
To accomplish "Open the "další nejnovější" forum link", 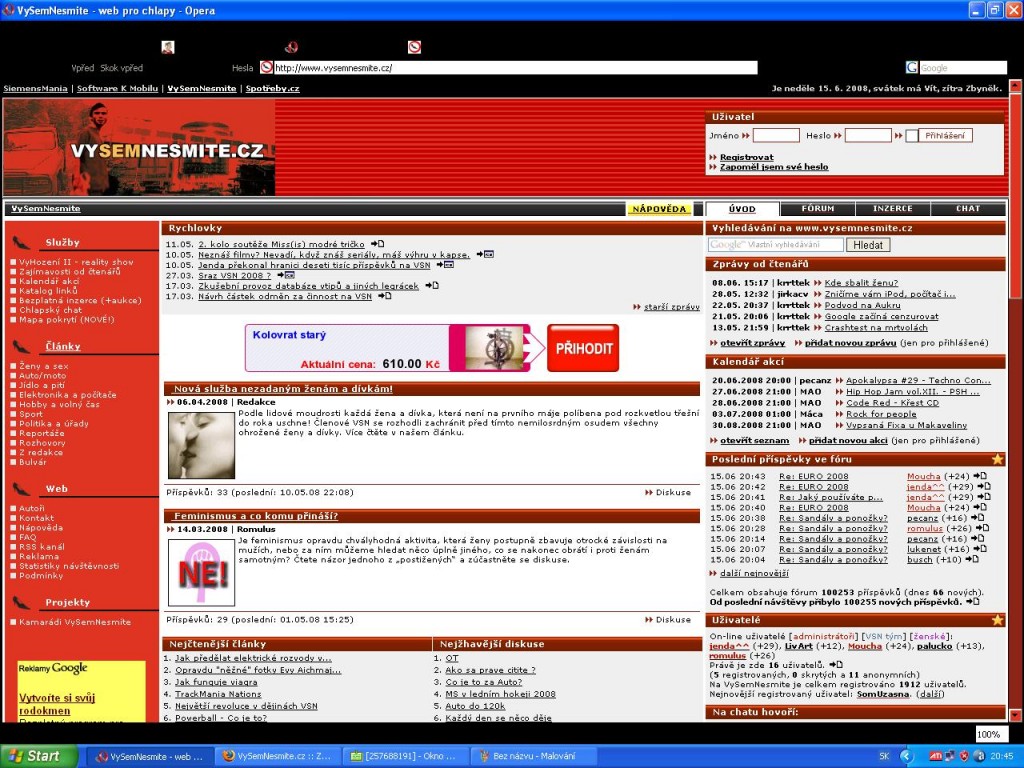I will [x=754, y=573].
